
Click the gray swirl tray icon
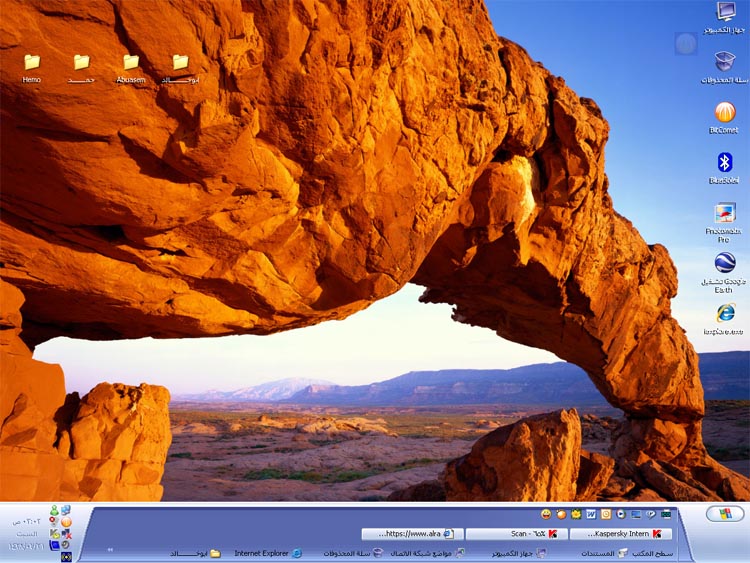pyautogui.click(x=66, y=545)
